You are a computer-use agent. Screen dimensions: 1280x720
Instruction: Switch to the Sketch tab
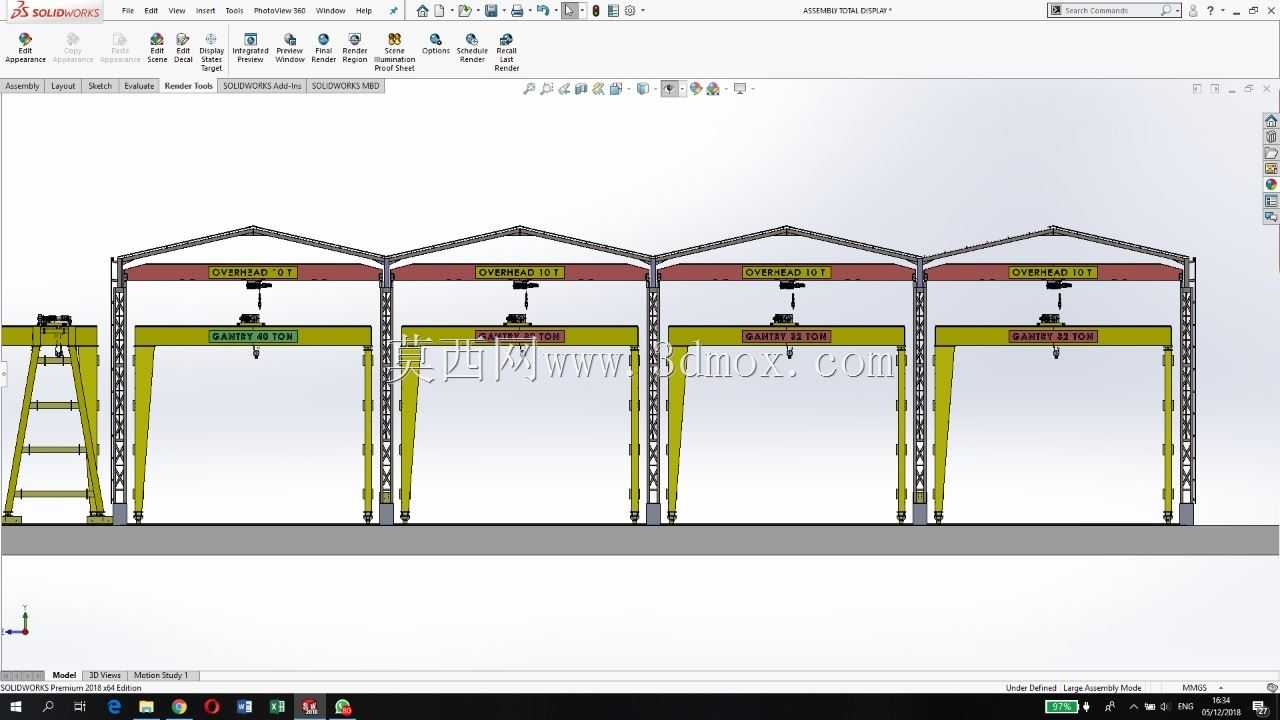[100, 86]
